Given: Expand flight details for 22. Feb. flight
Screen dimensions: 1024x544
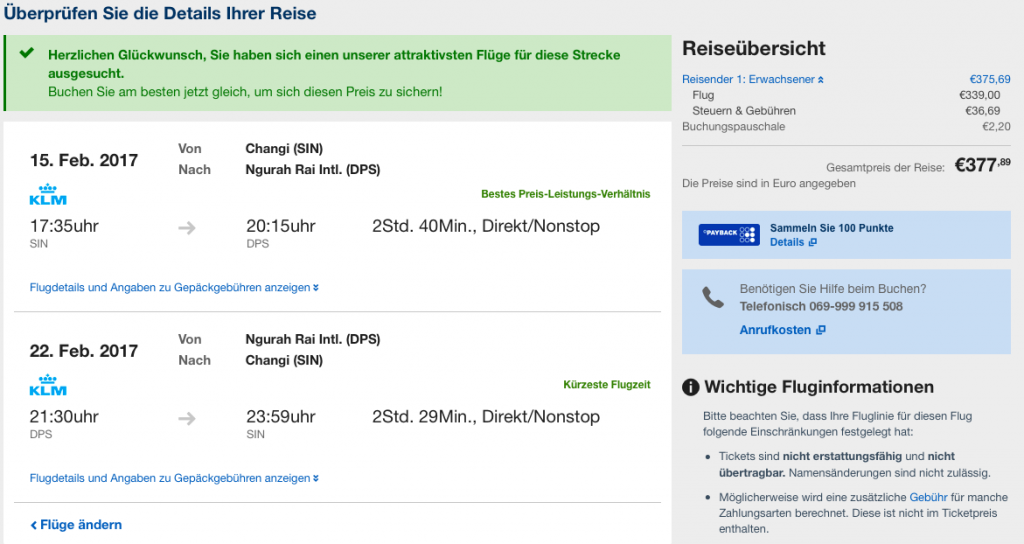Looking at the screenshot, I should pyautogui.click(x=174, y=478).
